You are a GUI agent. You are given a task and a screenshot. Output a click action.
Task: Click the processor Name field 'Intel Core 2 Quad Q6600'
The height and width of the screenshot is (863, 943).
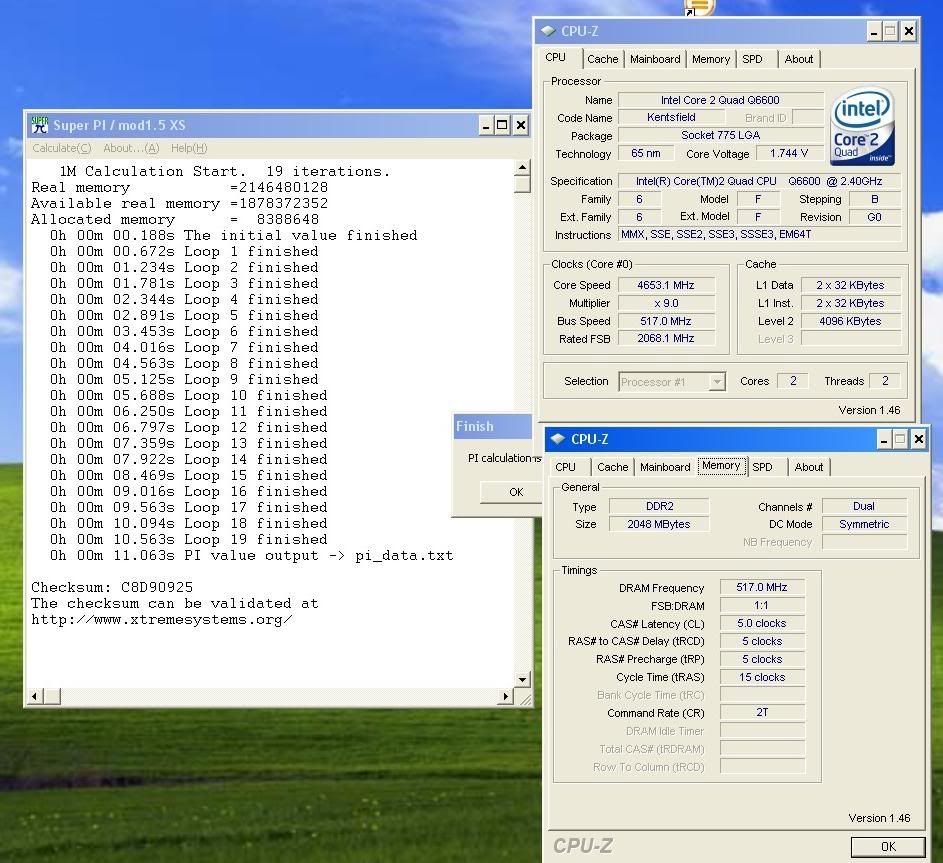pos(720,100)
